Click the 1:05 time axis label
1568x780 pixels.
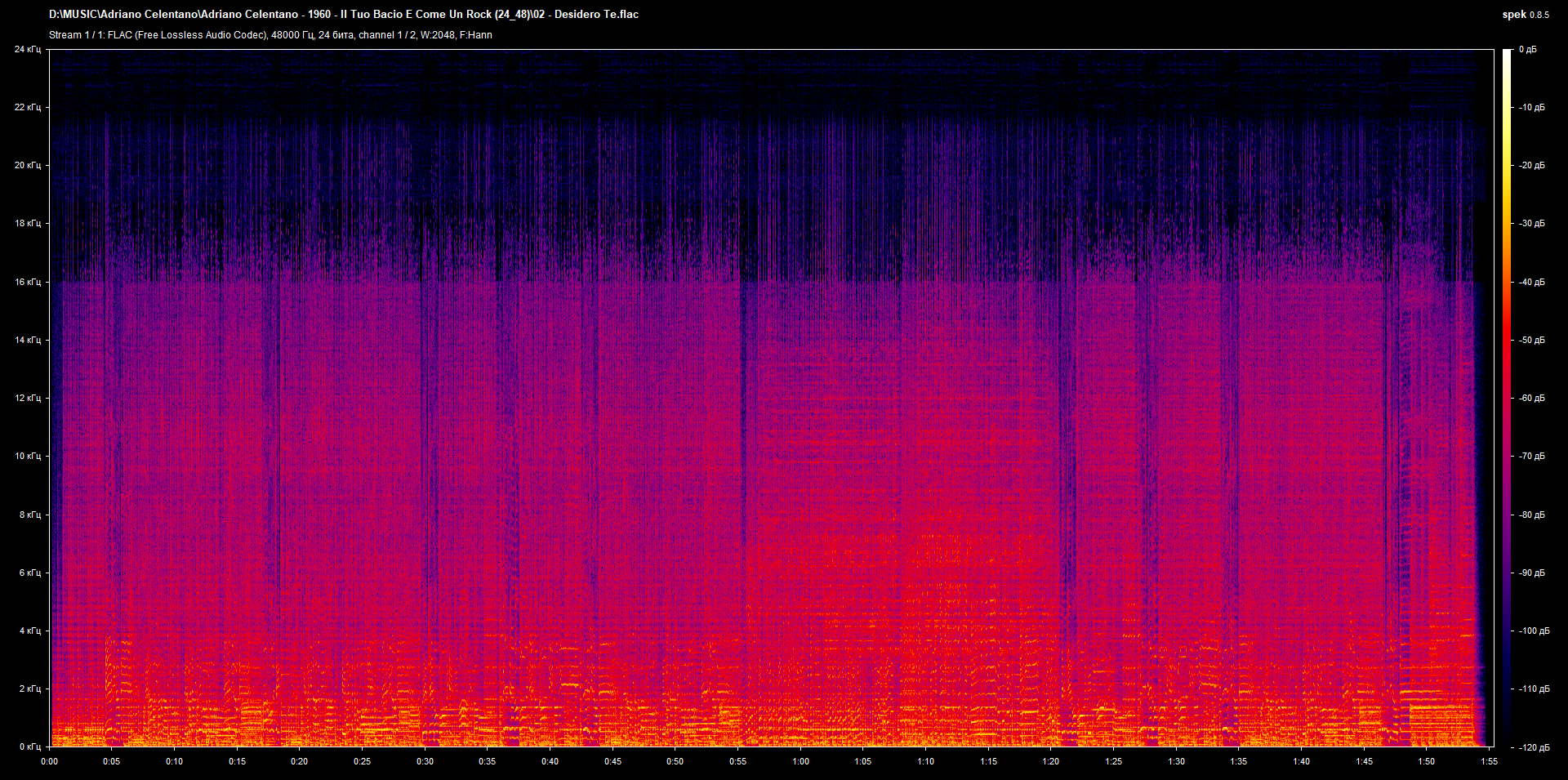click(863, 761)
